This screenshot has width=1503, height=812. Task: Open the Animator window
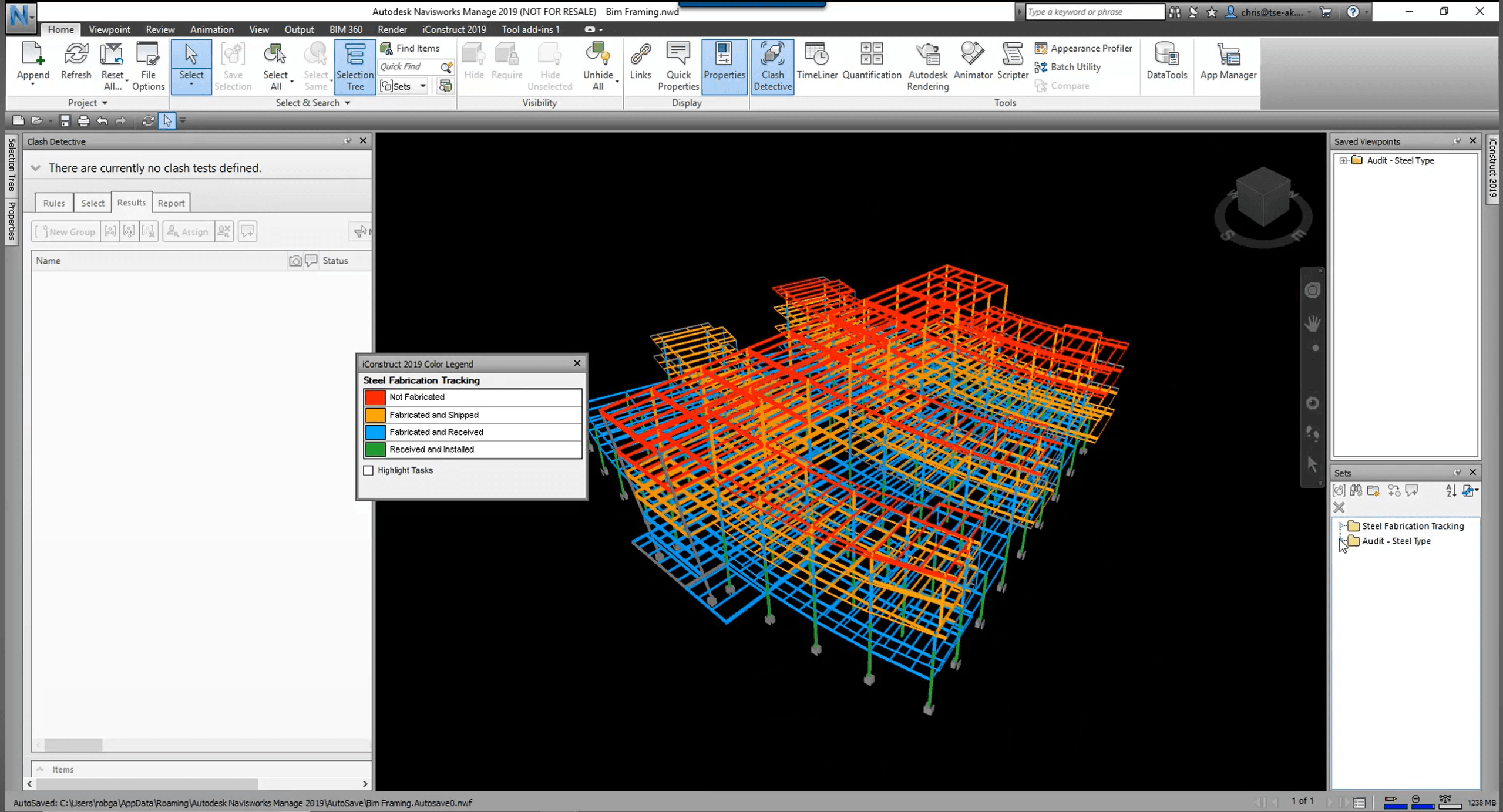pos(973,62)
